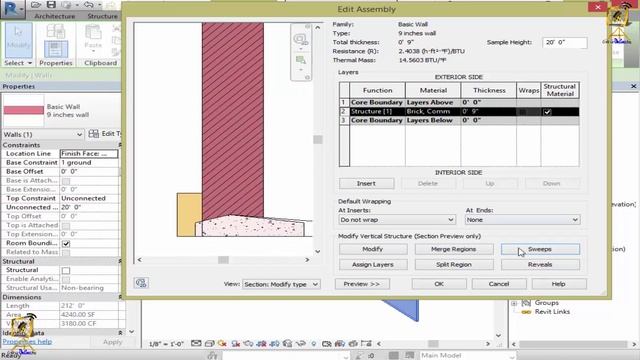Click the Revit Links icon in Project Browser
Viewport: 640px width, 360px height.
click(526, 312)
